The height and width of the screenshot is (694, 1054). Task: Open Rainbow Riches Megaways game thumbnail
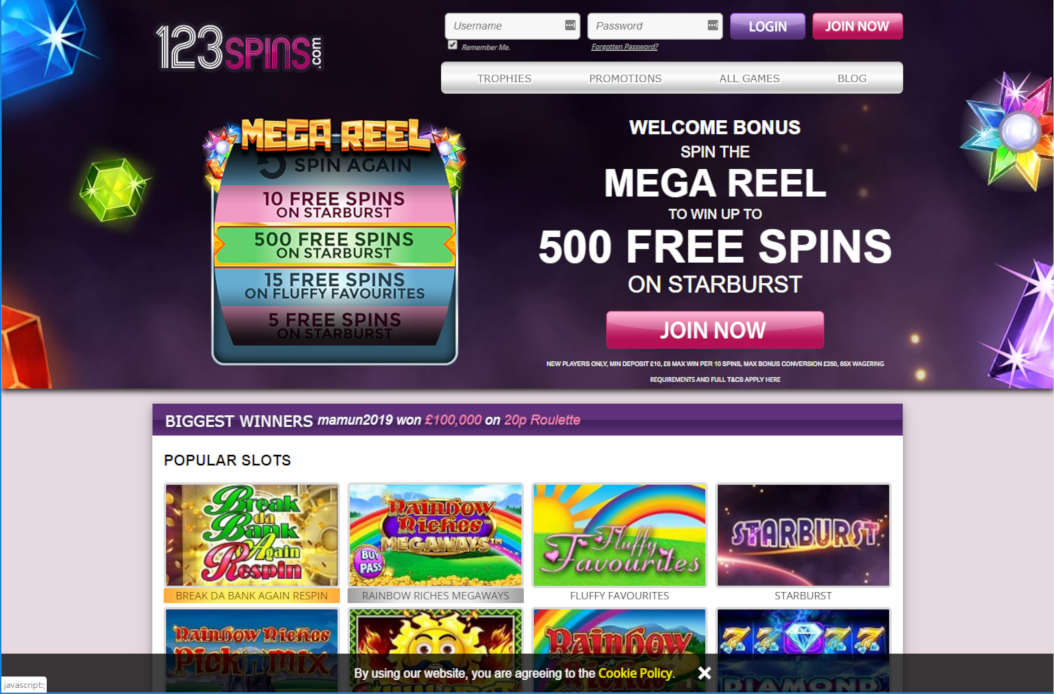click(x=436, y=535)
